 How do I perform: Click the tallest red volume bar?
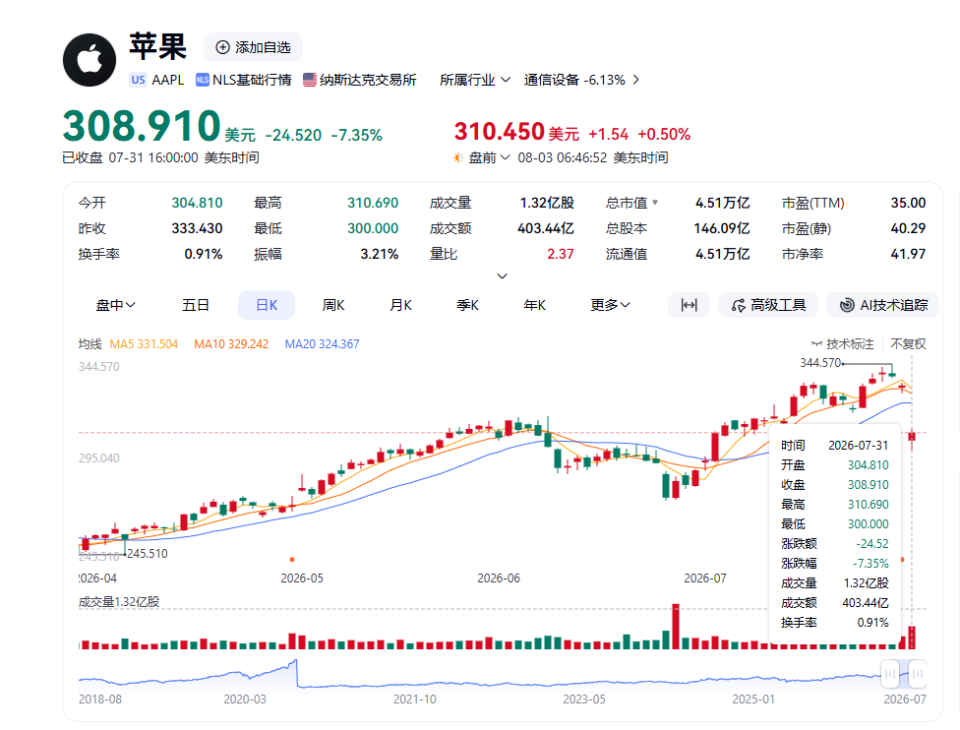(x=676, y=627)
